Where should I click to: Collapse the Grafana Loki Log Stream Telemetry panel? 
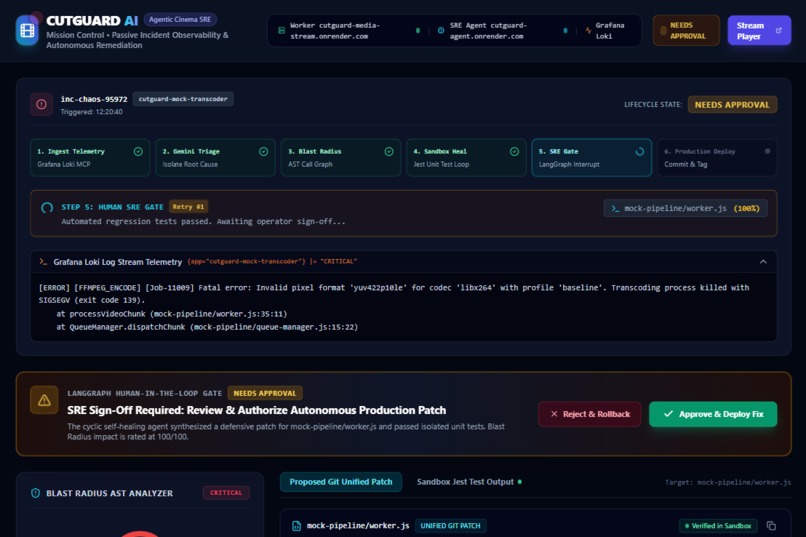763,262
